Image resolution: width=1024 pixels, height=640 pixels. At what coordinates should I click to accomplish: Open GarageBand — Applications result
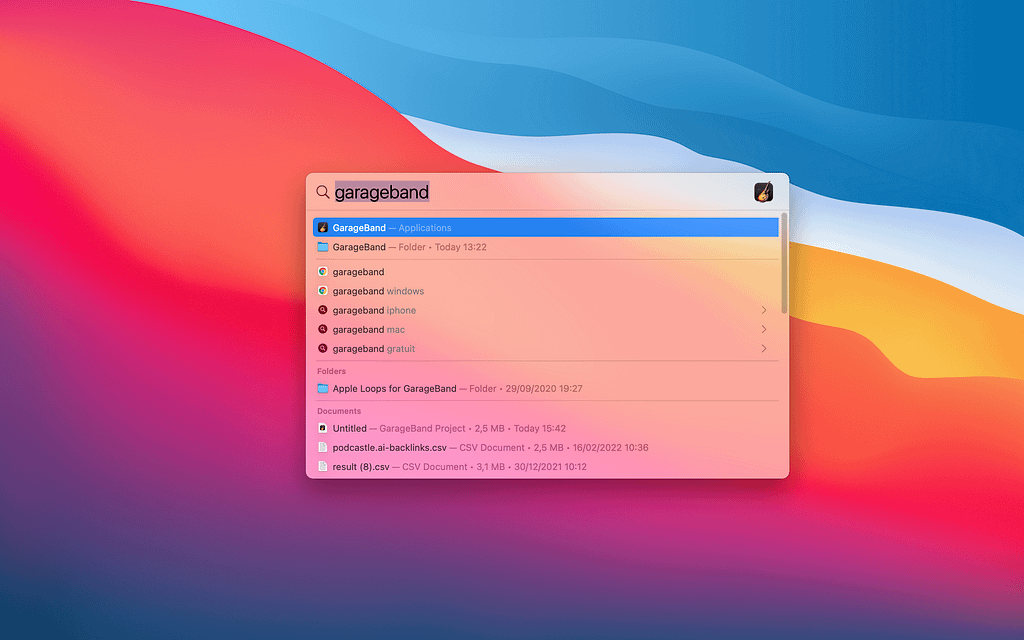(x=546, y=227)
